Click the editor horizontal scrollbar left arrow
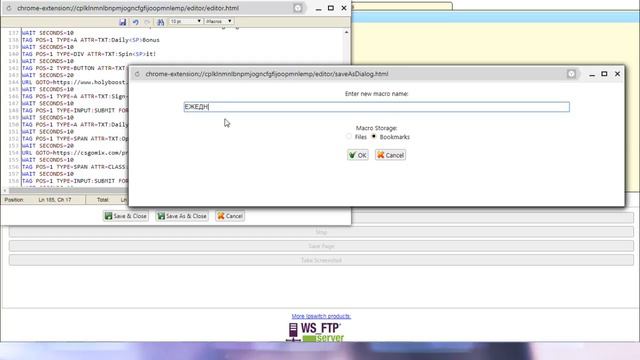Screen dimensions: 640x360 point(5,190)
